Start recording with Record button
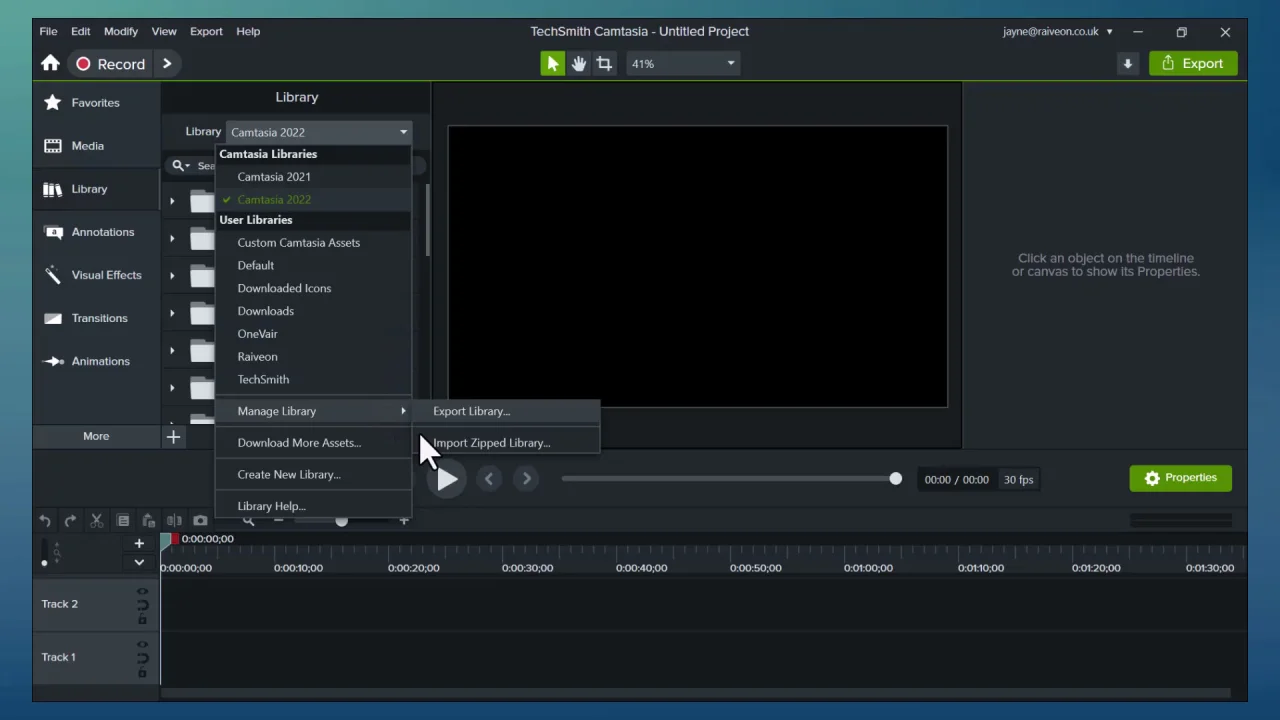The image size is (1280, 720). pyautogui.click(x=111, y=63)
